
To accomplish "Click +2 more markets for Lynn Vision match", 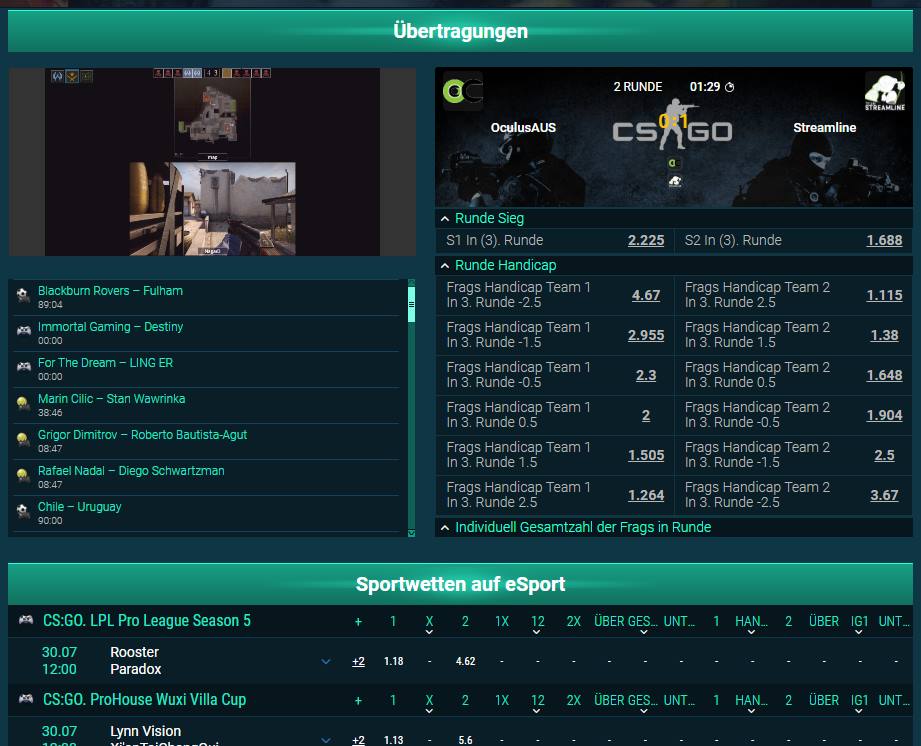I will tap(358, 740).
